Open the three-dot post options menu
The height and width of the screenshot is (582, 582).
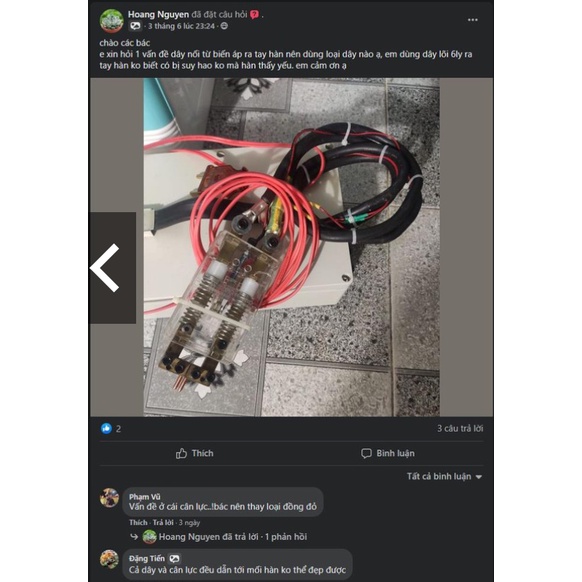[x=472, y=20]
